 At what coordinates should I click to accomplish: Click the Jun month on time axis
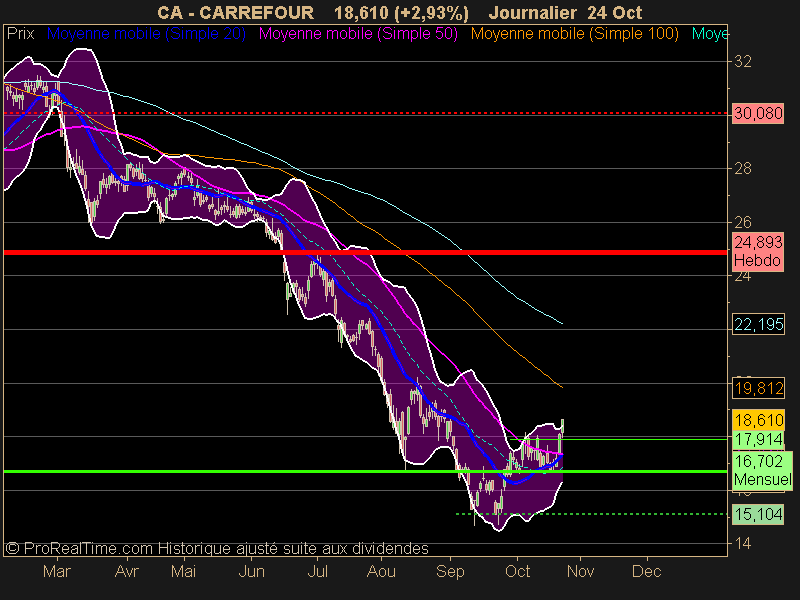[252, 571]
